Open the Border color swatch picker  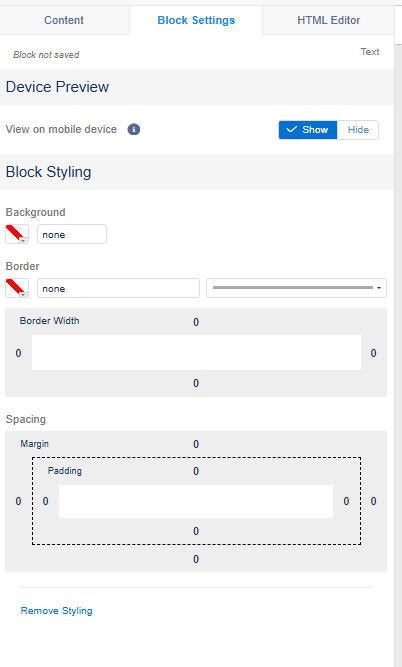point(17,288)
